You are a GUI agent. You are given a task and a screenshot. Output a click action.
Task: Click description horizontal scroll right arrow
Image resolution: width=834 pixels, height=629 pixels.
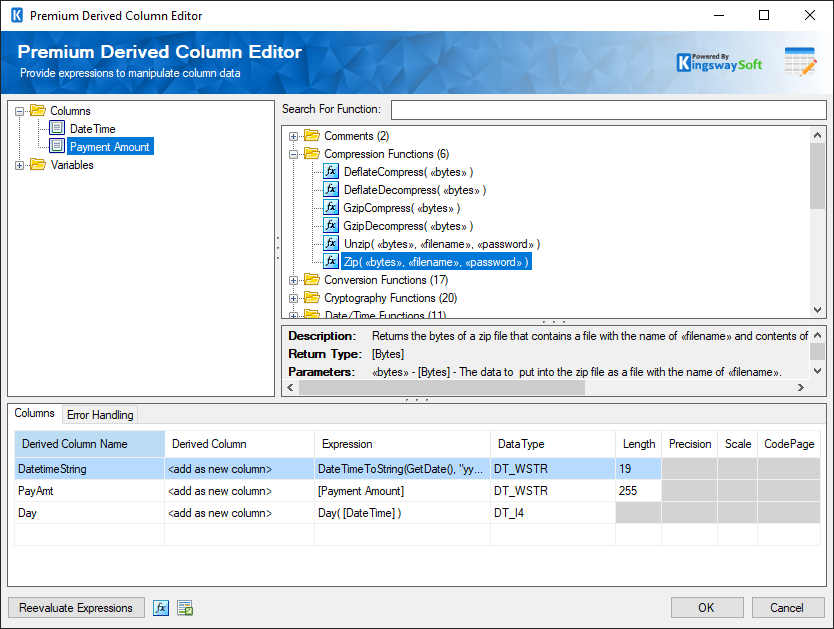[x=801, y=388]
